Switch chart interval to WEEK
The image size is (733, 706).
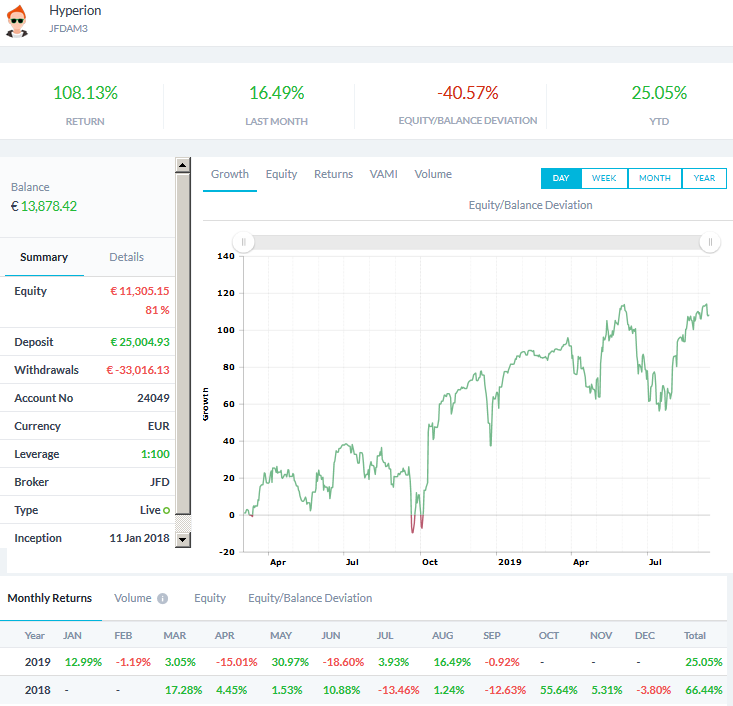(x=604, y=178)
